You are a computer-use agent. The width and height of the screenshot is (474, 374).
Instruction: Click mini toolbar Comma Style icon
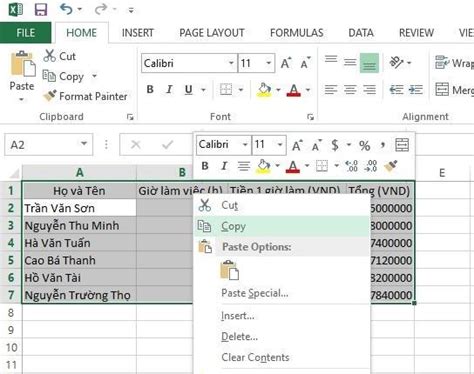pyautogui.click(x=383, y=145)
